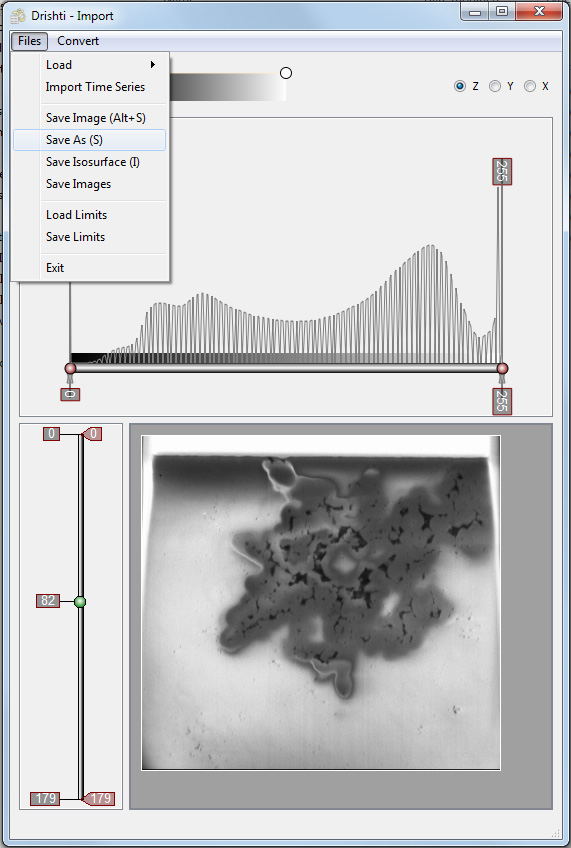Click the right red histogram handle at 255
The height and width of the screenshot is (848, 571).
pos(502,368)
